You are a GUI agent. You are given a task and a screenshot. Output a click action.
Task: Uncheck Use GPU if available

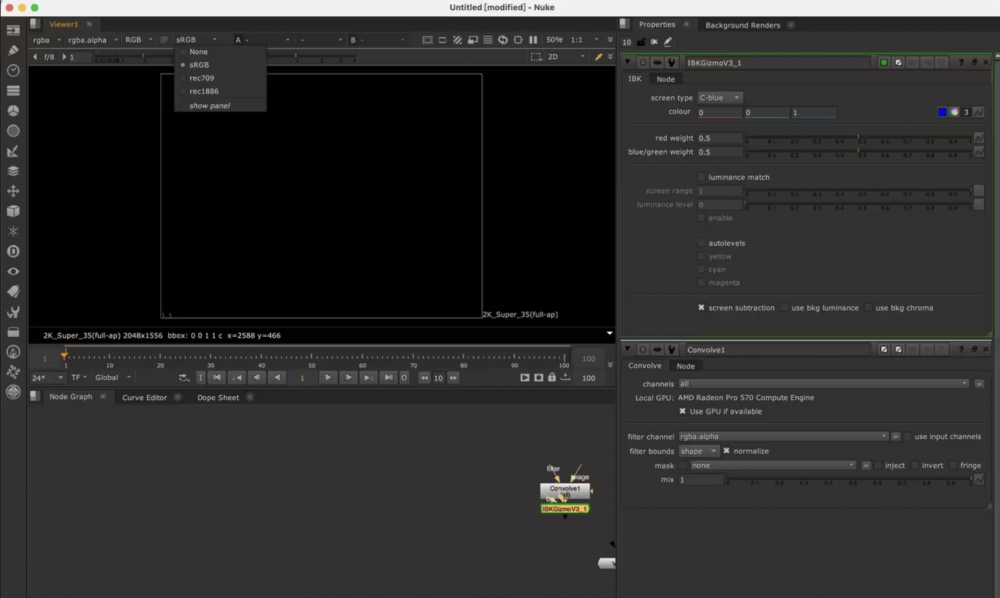tap(682, 412)
